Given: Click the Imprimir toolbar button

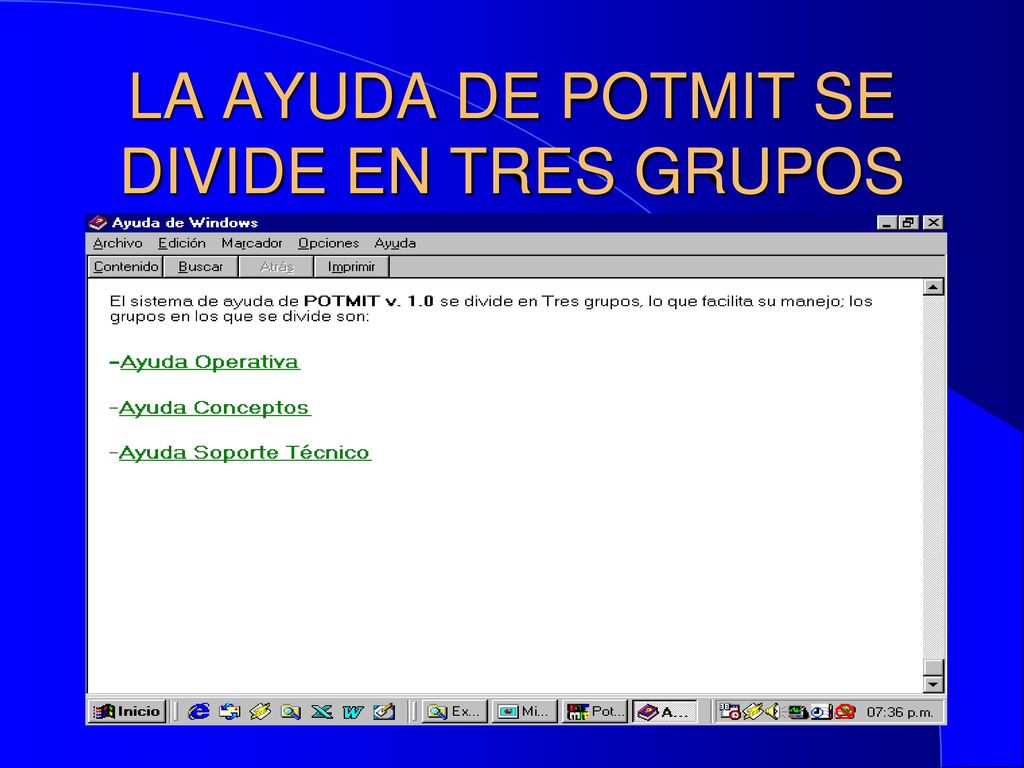Looking at the screenshot, I should pos(351,266).
